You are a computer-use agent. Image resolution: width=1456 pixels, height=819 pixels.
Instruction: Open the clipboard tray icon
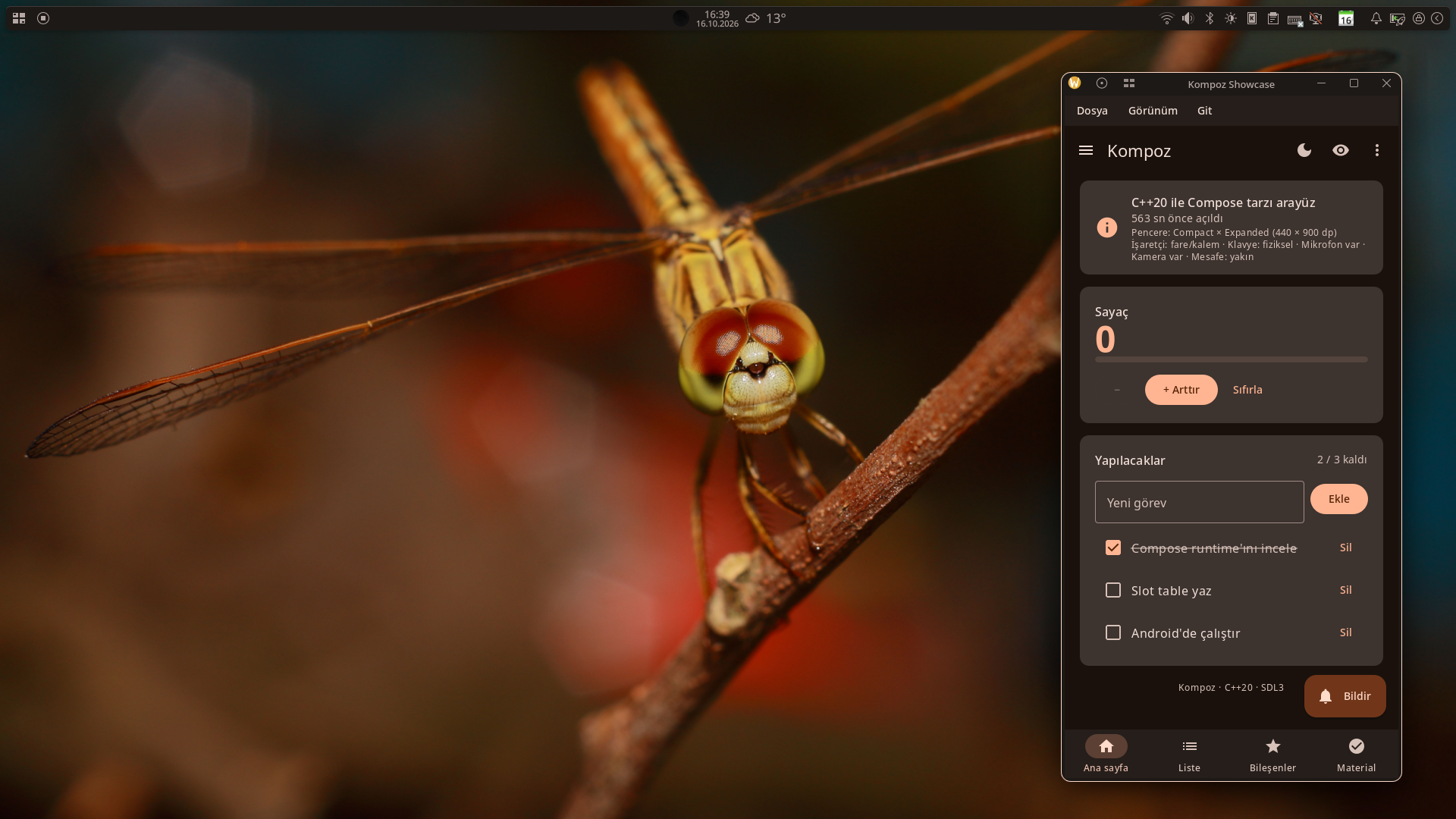click(x=1273, y=18)
